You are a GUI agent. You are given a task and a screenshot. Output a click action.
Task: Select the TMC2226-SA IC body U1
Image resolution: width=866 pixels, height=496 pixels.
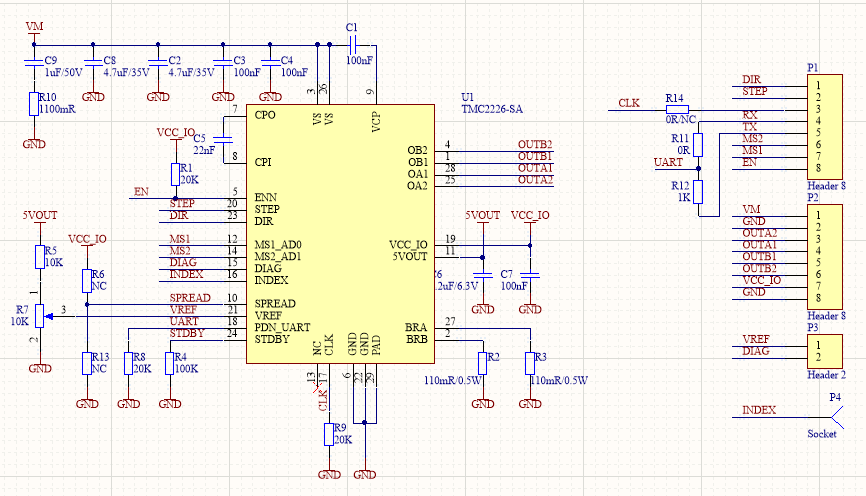click(340, 234)
